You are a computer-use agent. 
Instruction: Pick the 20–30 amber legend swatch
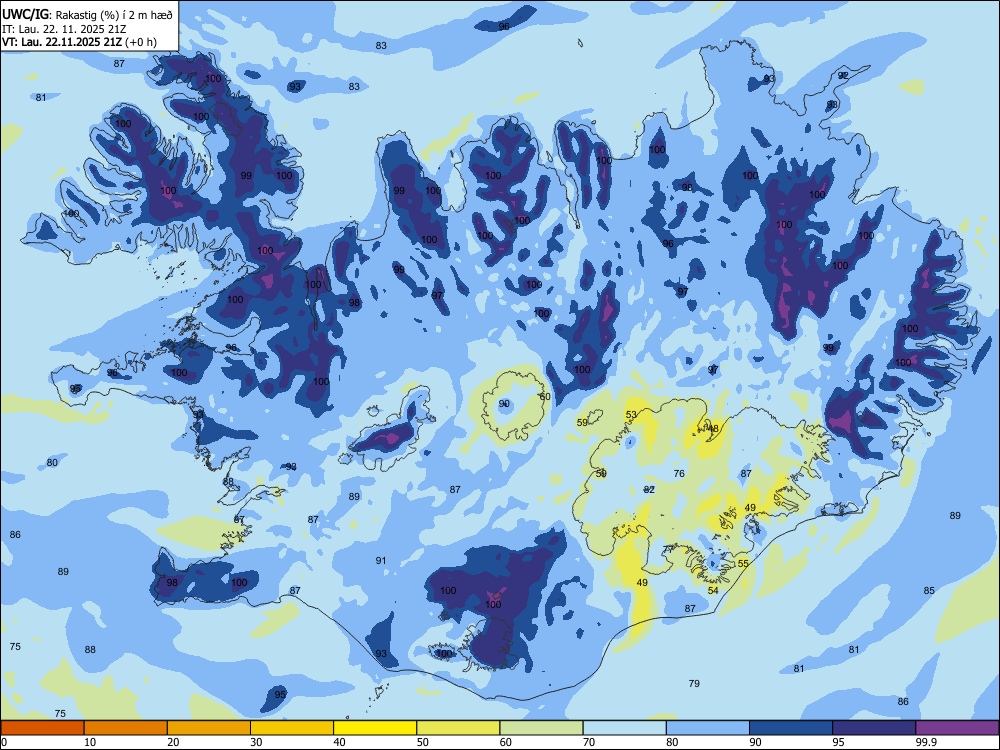[209, 728]
